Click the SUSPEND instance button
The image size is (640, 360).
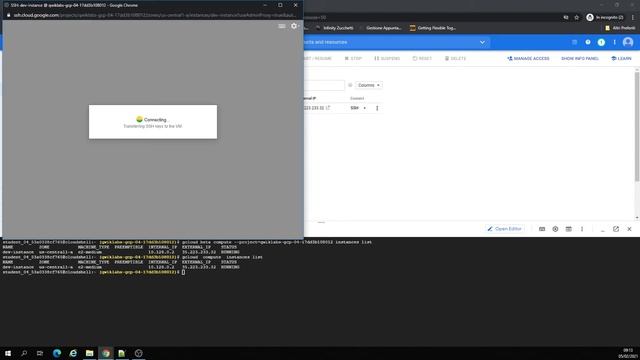(387, 58)
